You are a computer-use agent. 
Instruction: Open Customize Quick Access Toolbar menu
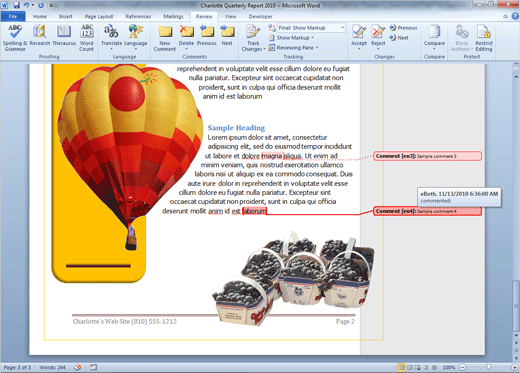click(51, 5)
